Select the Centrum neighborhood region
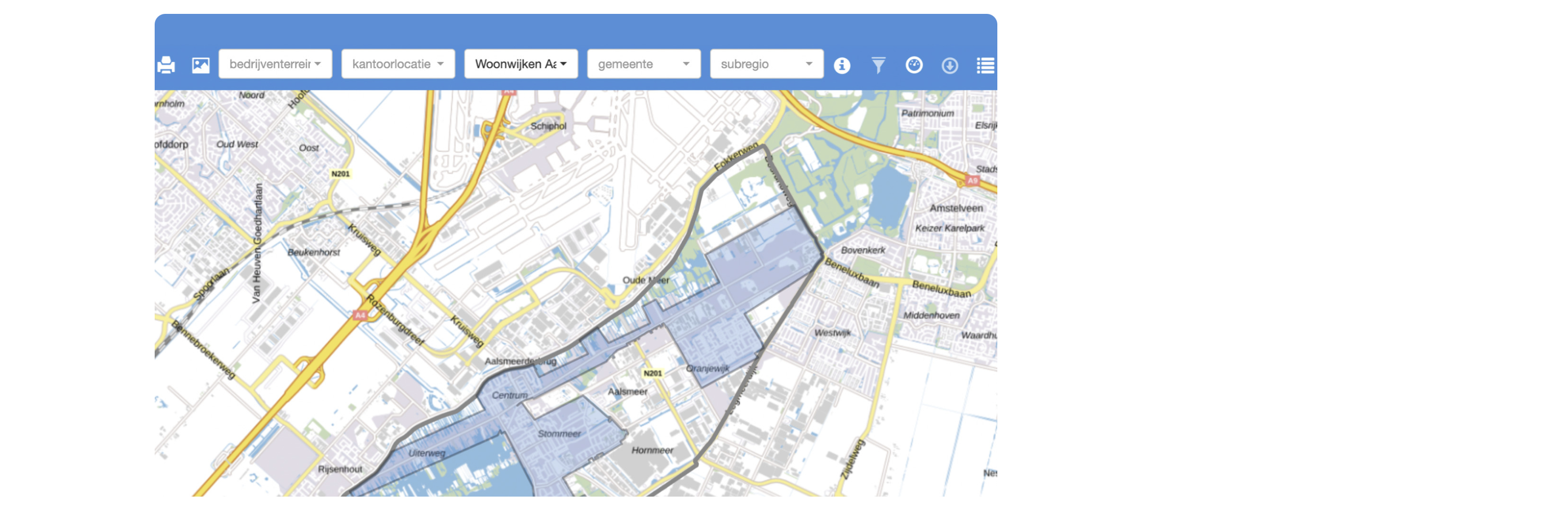The height and width of the screenshot is (511, 1568). tap(509, 395)
